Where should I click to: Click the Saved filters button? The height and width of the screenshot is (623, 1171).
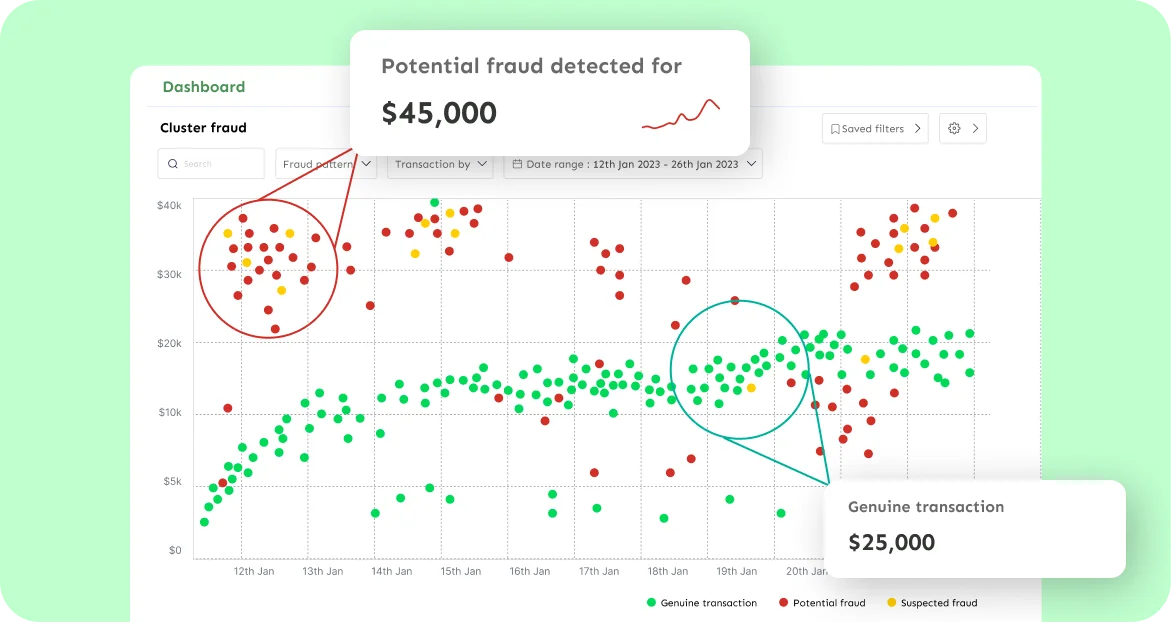[873, 129]
